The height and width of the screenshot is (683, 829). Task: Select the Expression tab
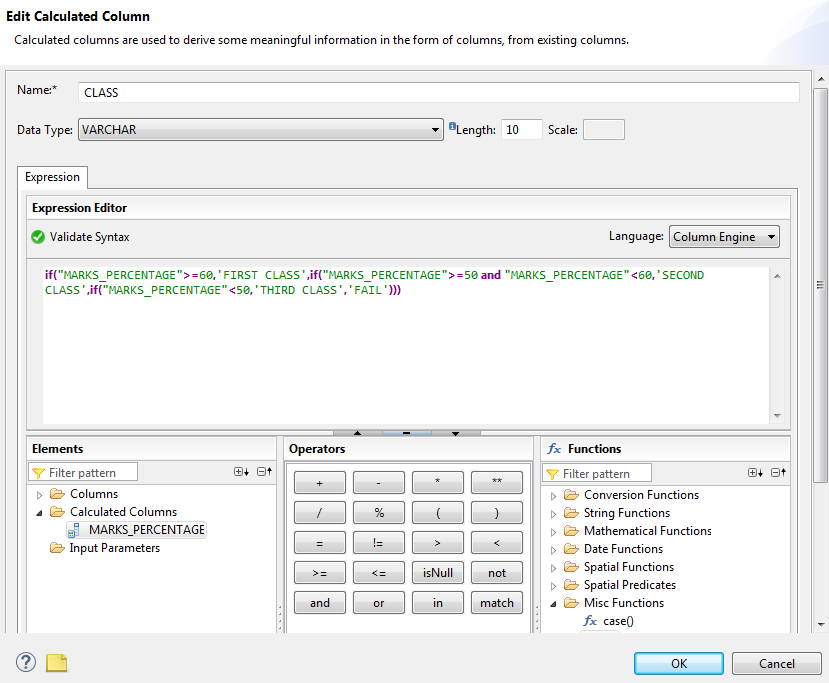(52, 177)
